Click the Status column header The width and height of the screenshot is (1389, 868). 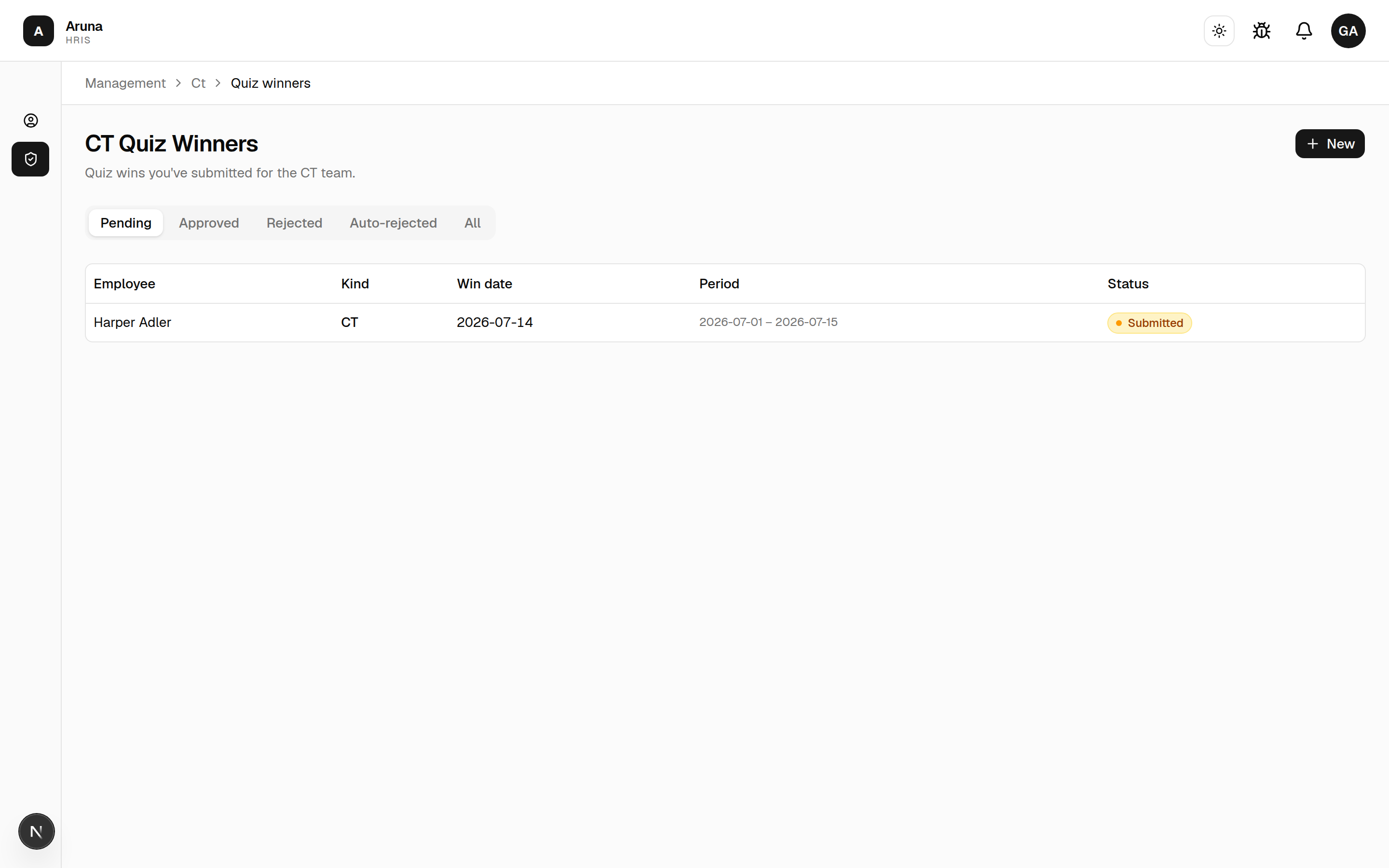(1128, 284)
